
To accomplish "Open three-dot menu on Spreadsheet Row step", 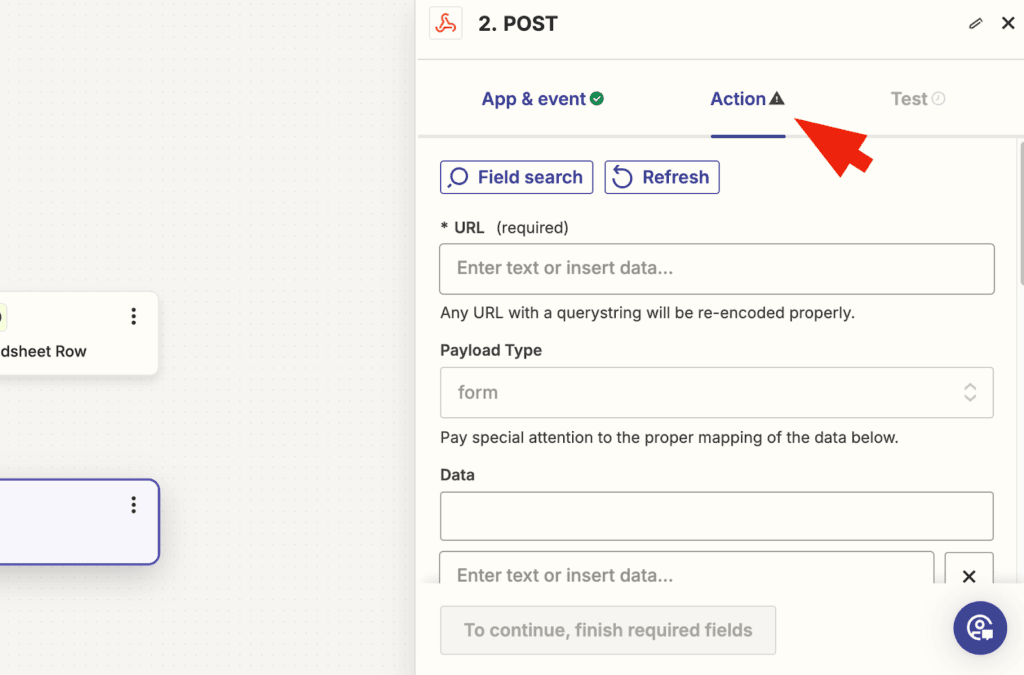I will pyautogui.click(x=134, y=317).
